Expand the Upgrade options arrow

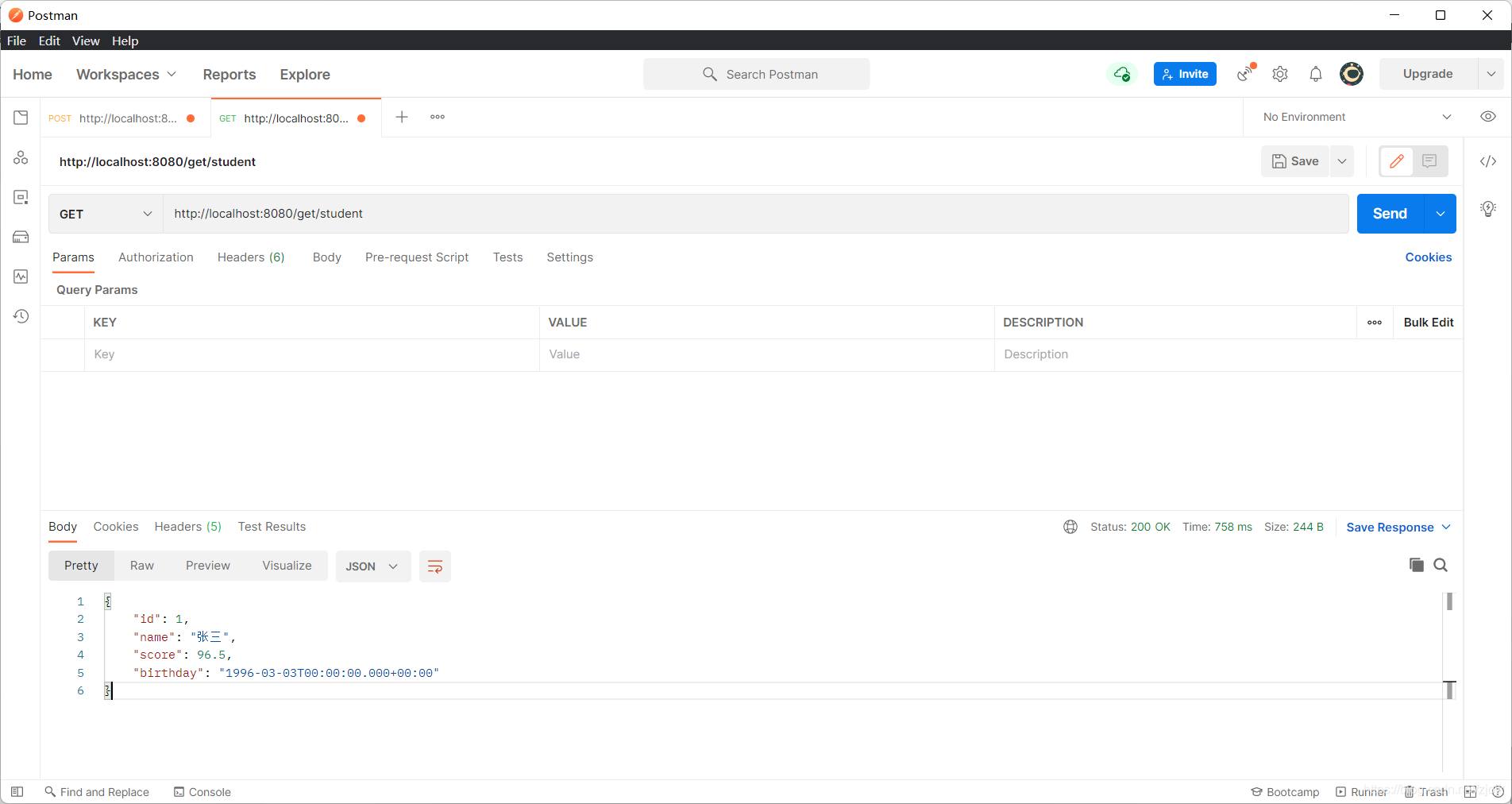pyautogui.click(x=1491, y=74)
